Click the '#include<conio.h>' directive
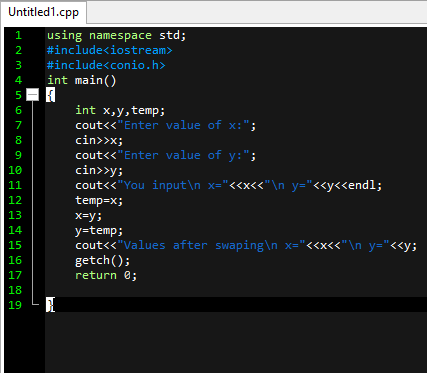Image resolution: width=427 pixels, height=373 pixels. [x=106, y=65]
